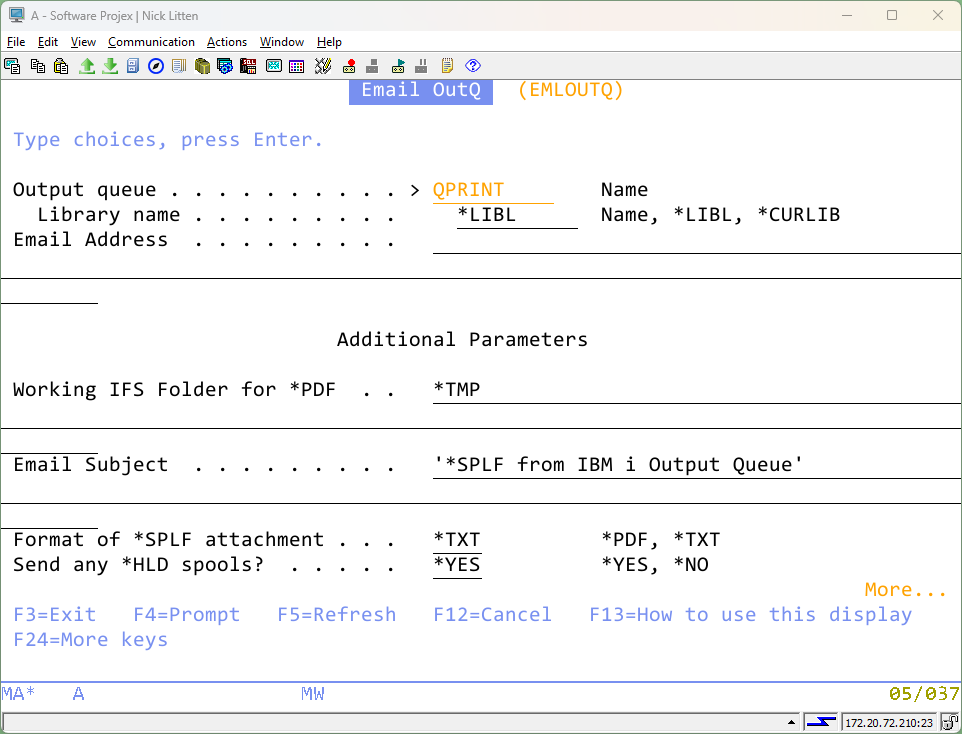This screenshot has width=962, height=734.
Task: Click the 05/037 cursor position indicator
Action: [x=924, y=694]
